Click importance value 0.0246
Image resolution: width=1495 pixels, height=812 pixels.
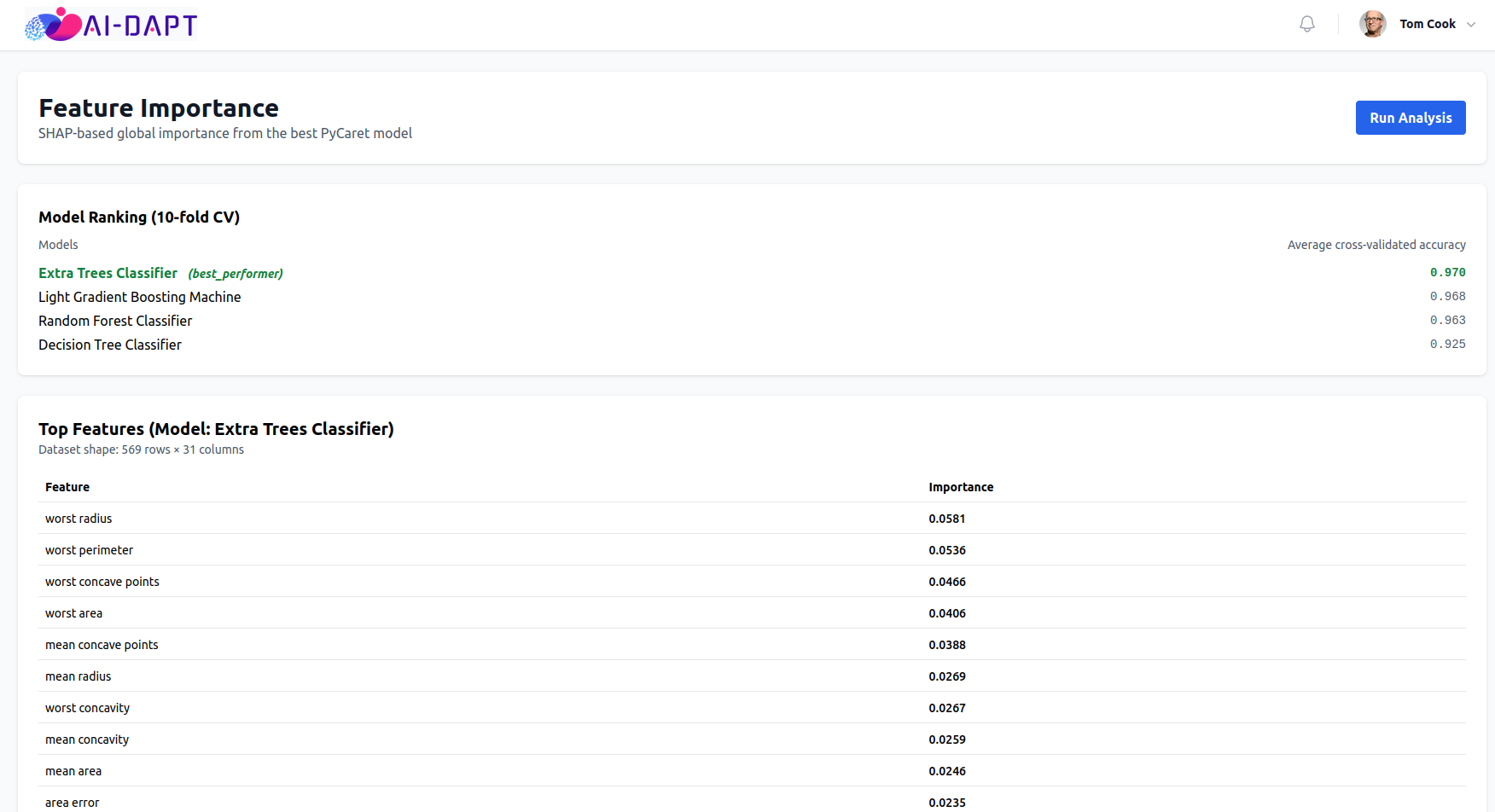947,771
